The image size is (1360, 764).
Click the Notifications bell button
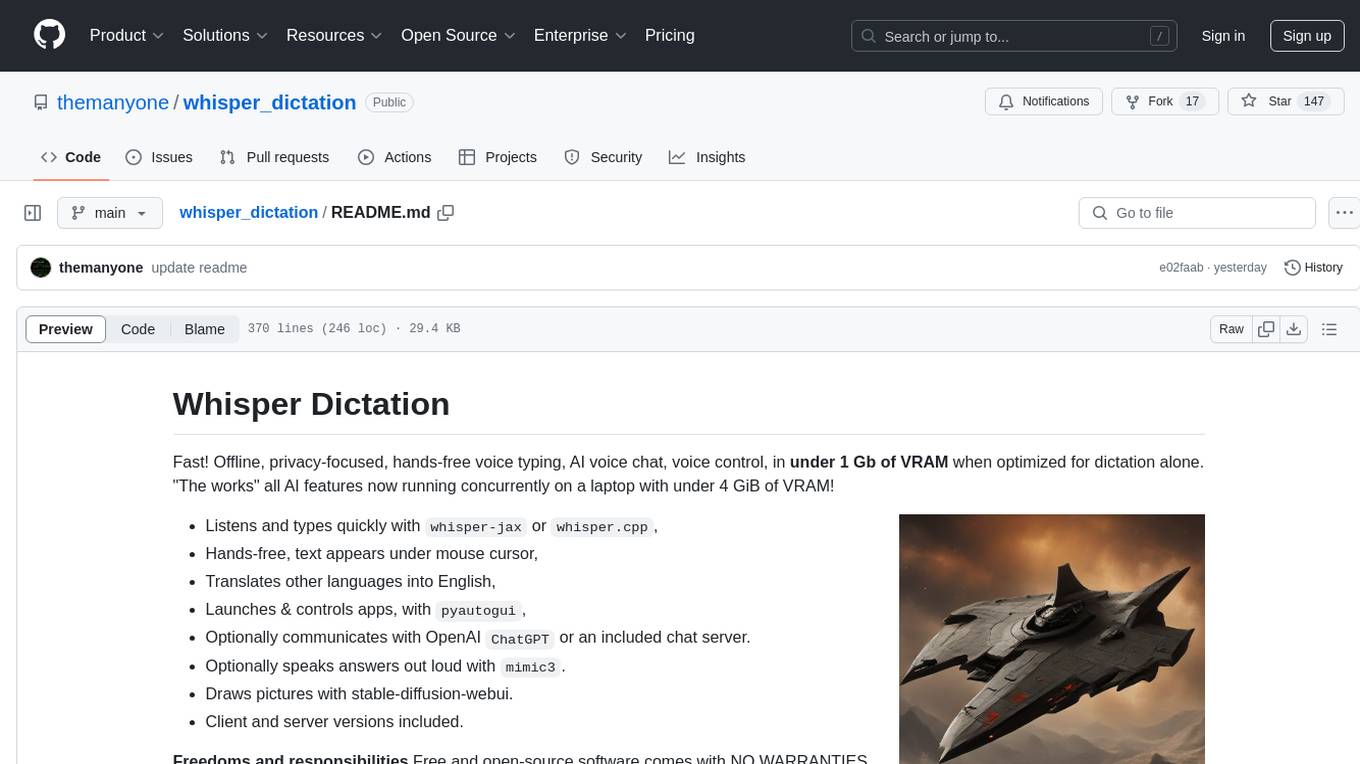click(1044, 102)
